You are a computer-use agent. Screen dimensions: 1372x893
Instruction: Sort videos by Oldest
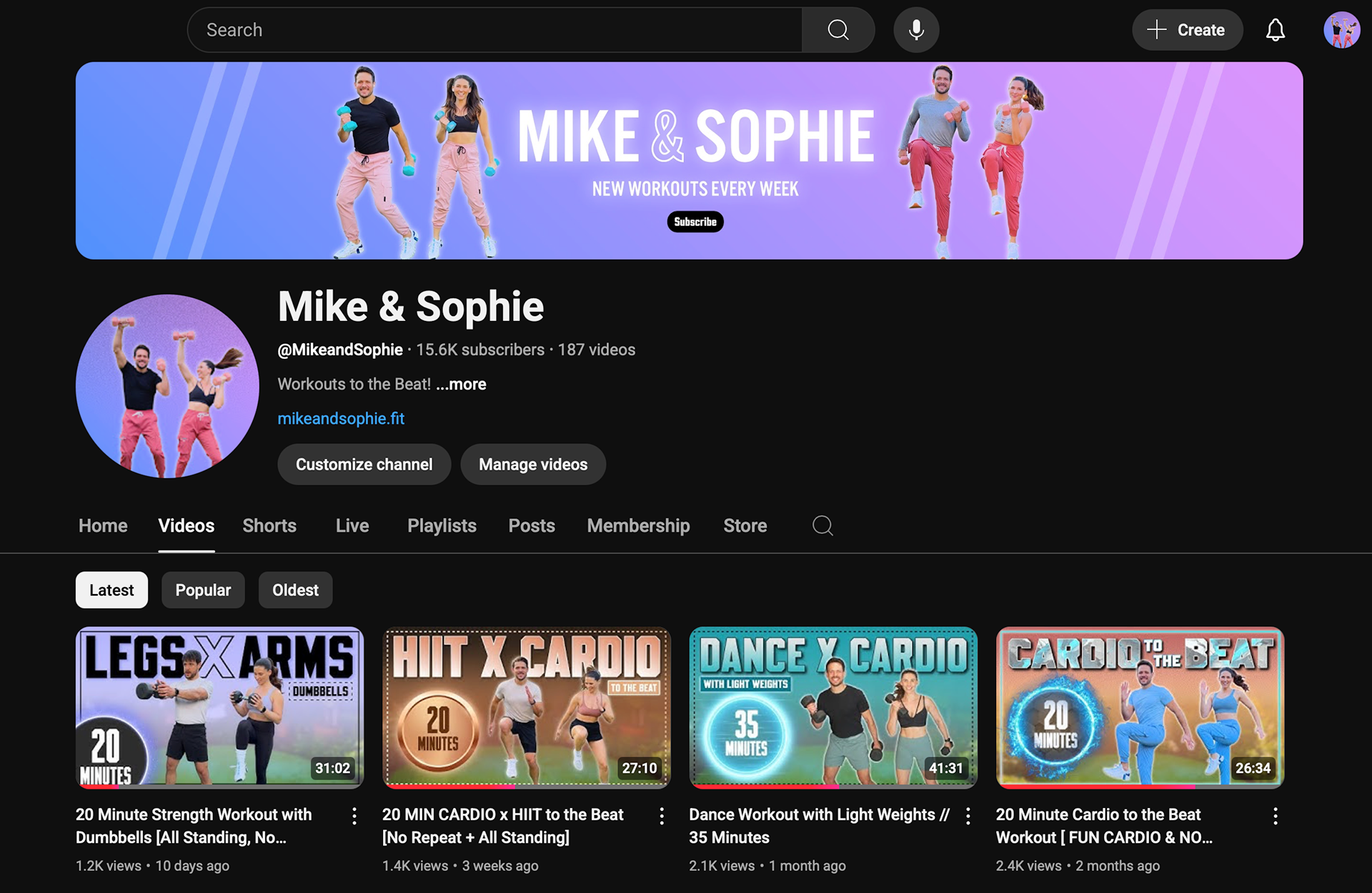pyautogui.click(x=295, y=590)
